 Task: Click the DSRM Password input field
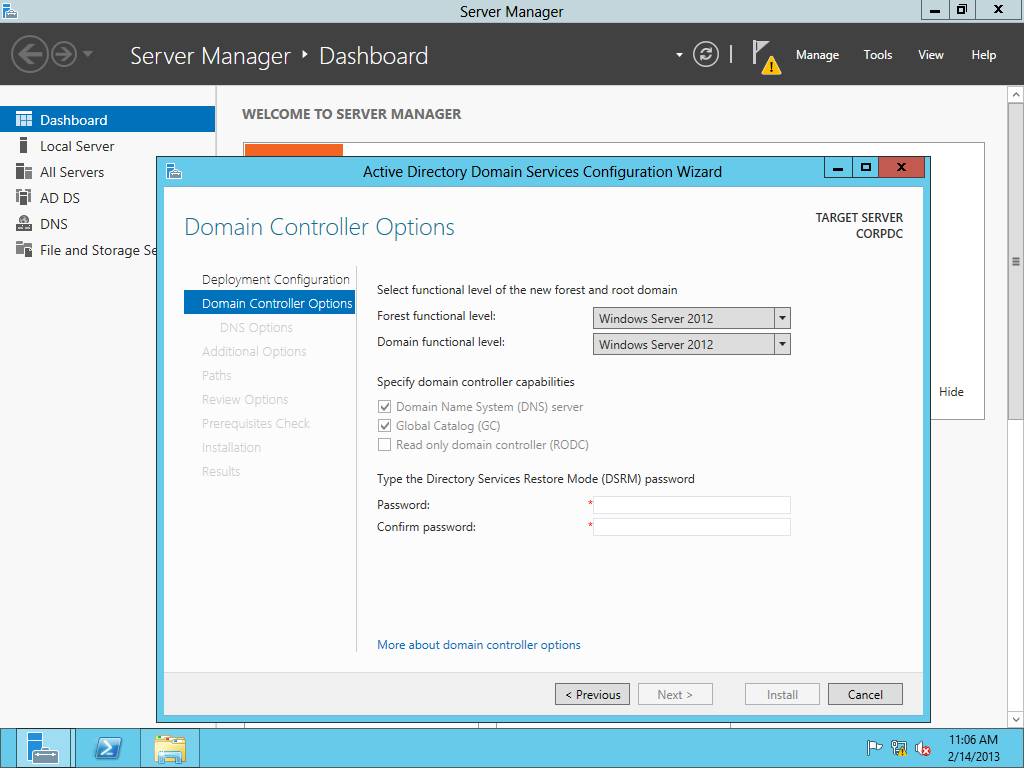click(x=692, y=505)
